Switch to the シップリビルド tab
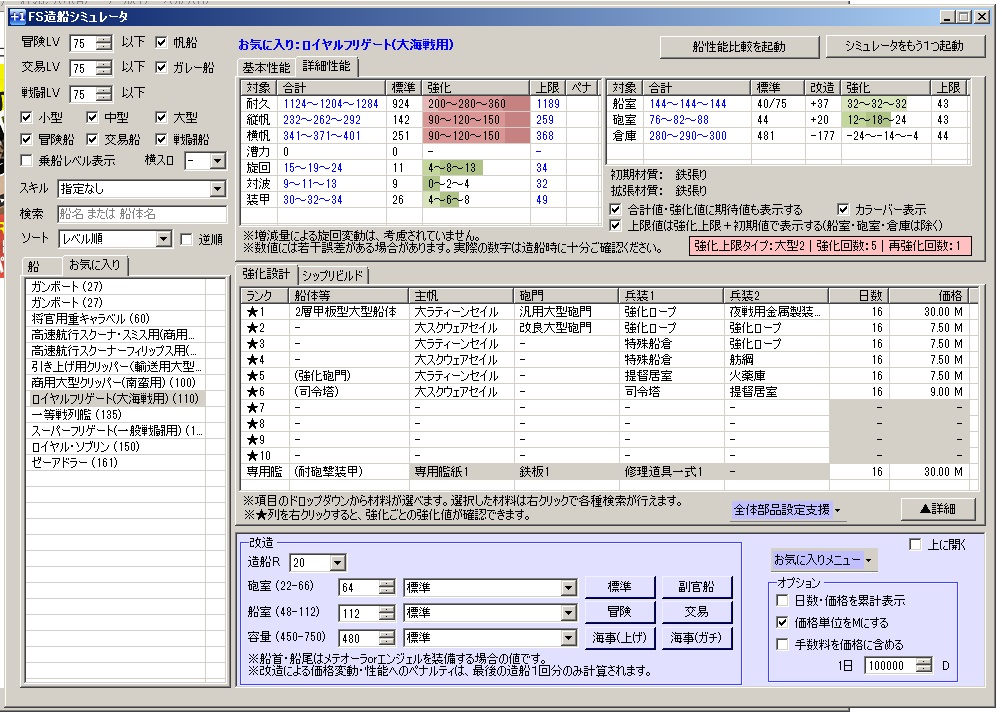 [332, 275]
